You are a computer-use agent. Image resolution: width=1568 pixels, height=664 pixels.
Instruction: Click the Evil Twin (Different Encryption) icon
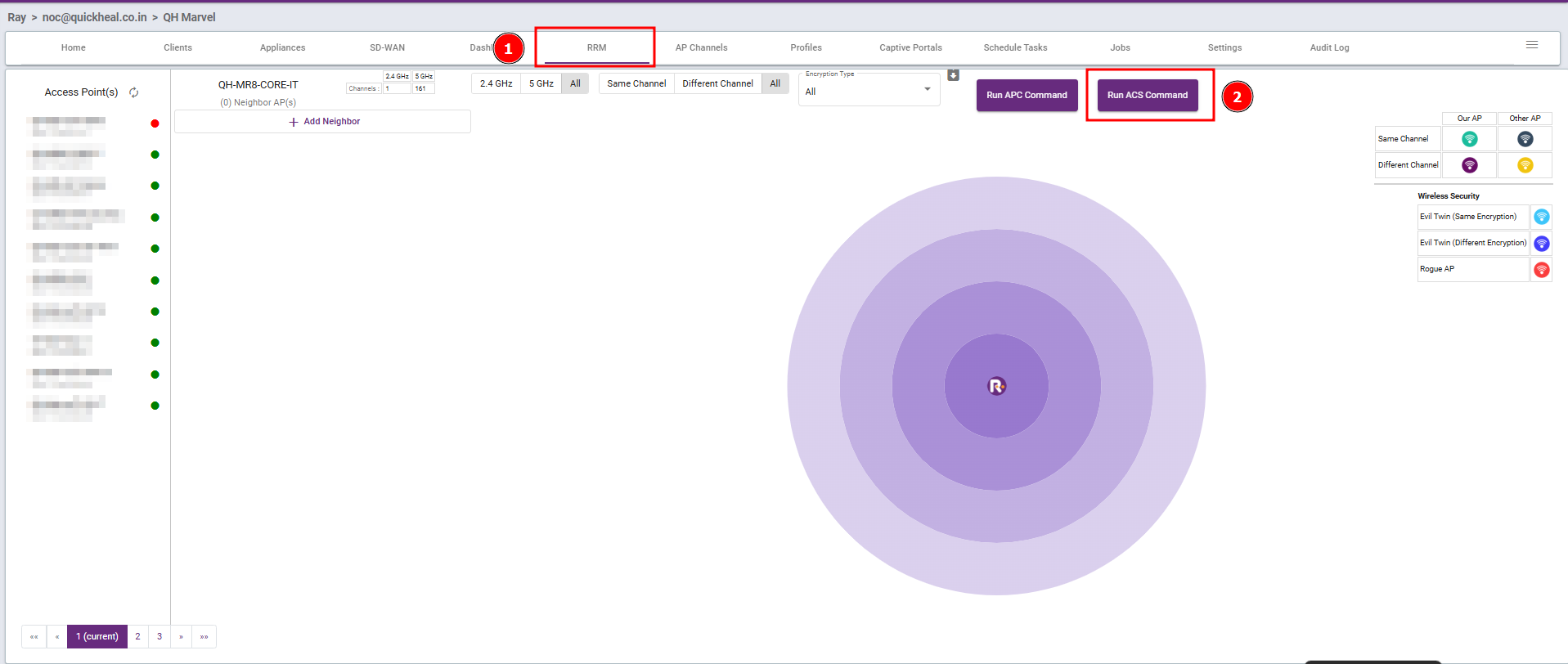1541,243
